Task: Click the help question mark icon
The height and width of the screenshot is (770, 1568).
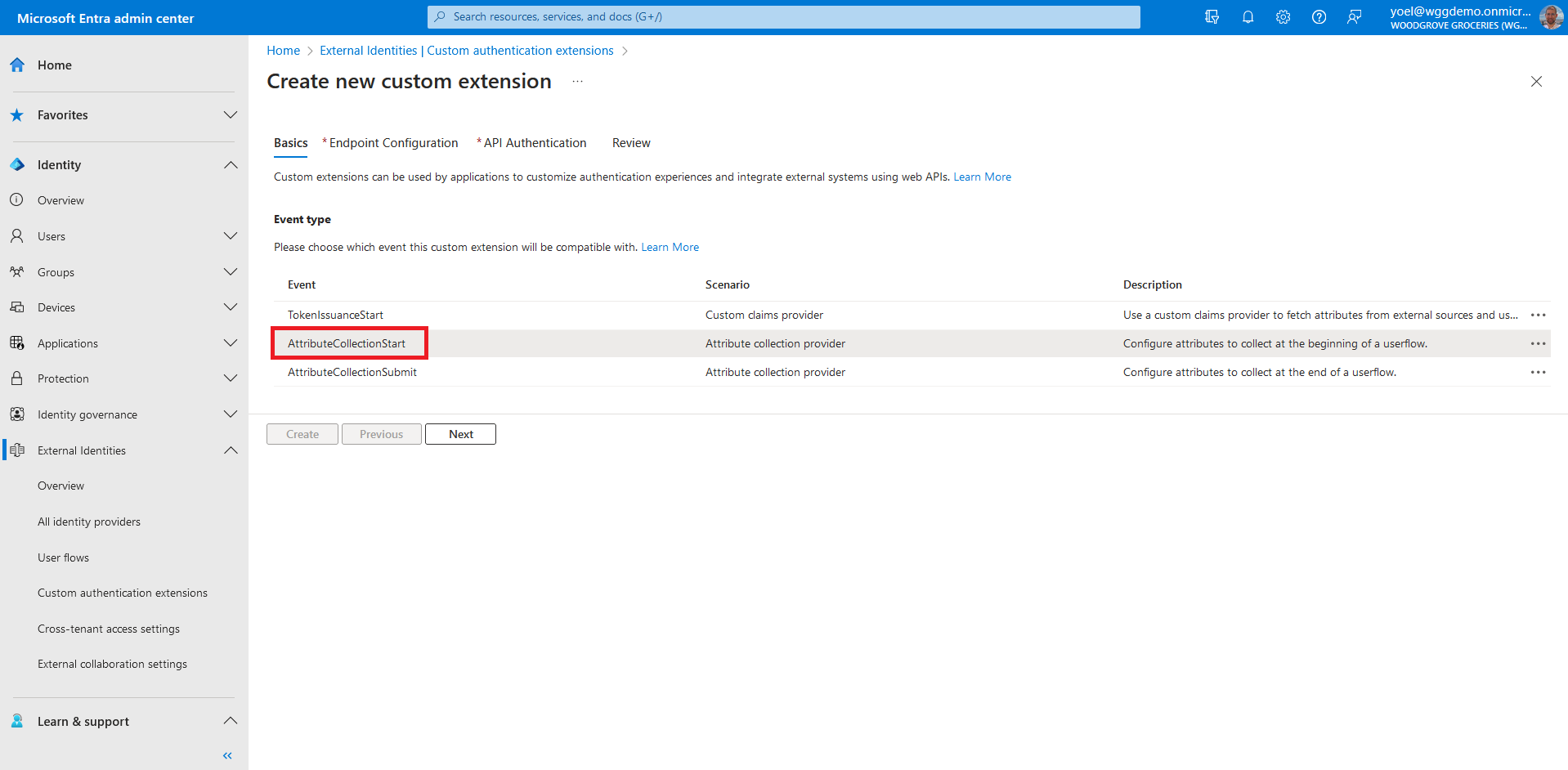Action: coord(1319,17)
